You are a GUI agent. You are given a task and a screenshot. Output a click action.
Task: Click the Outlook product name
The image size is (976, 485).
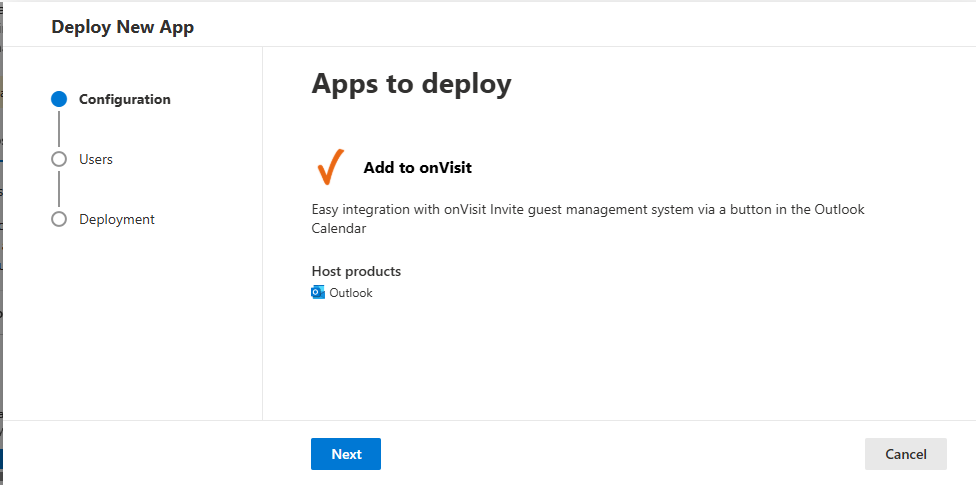tap(351, 293)
